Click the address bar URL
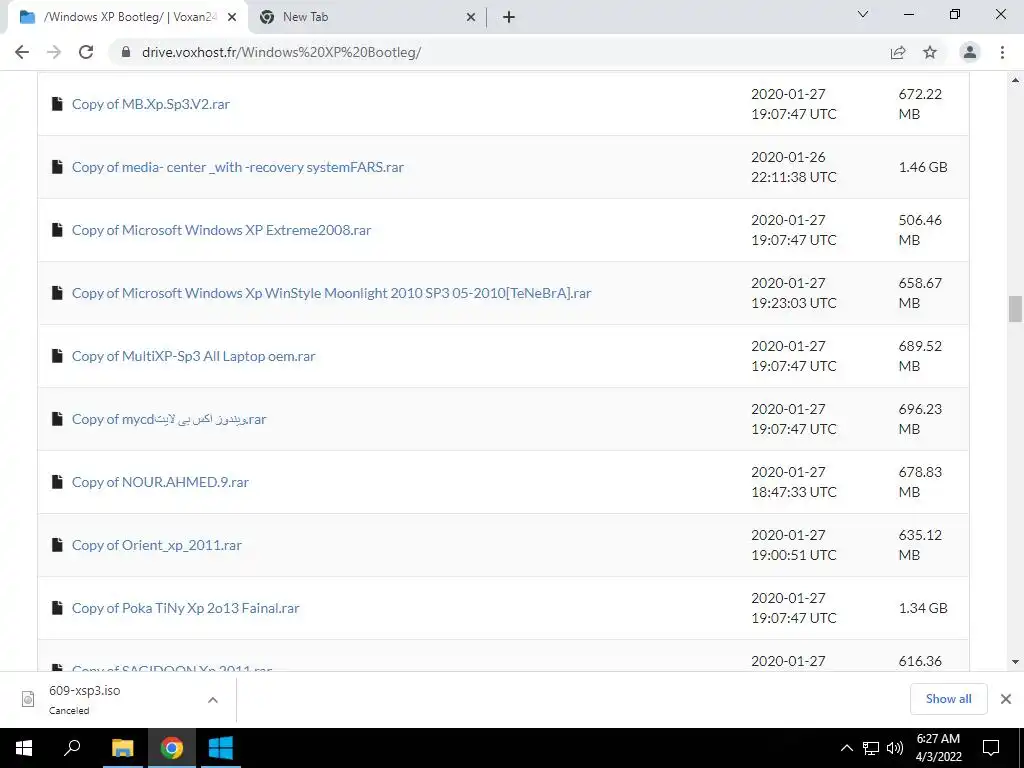 click(281, 52)
